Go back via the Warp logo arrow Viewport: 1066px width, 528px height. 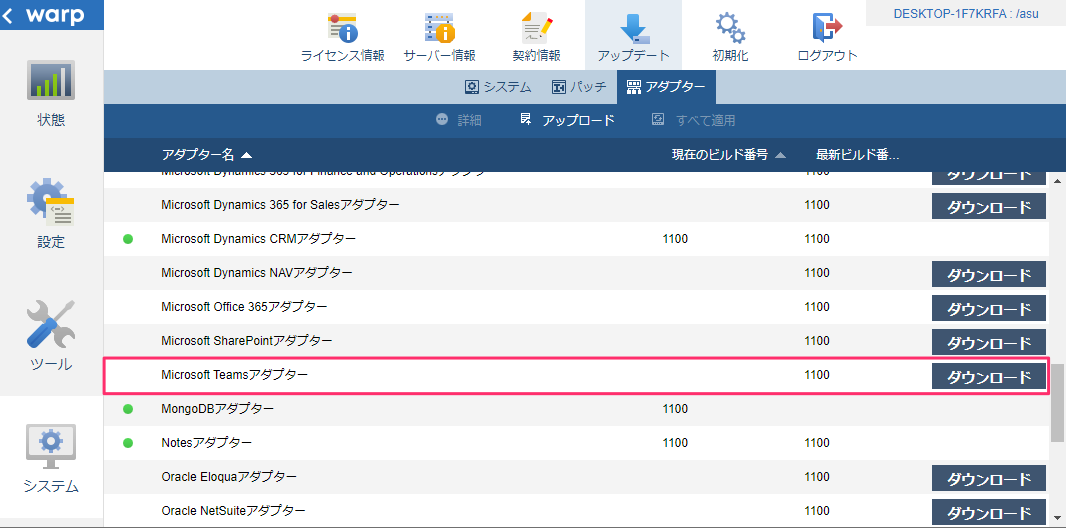point(7,15)
